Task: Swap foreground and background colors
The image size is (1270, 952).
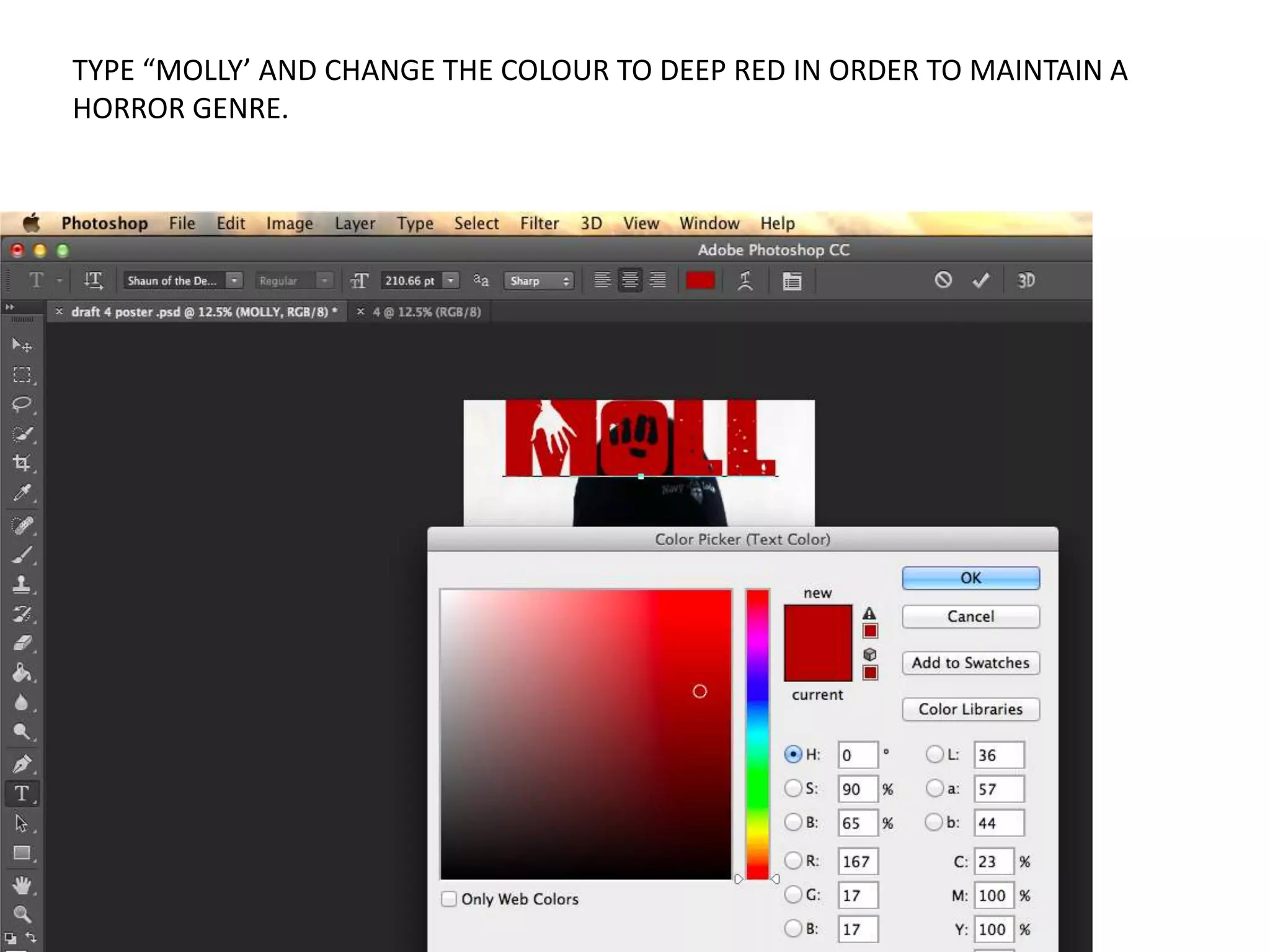Action: tap(31, 937)
